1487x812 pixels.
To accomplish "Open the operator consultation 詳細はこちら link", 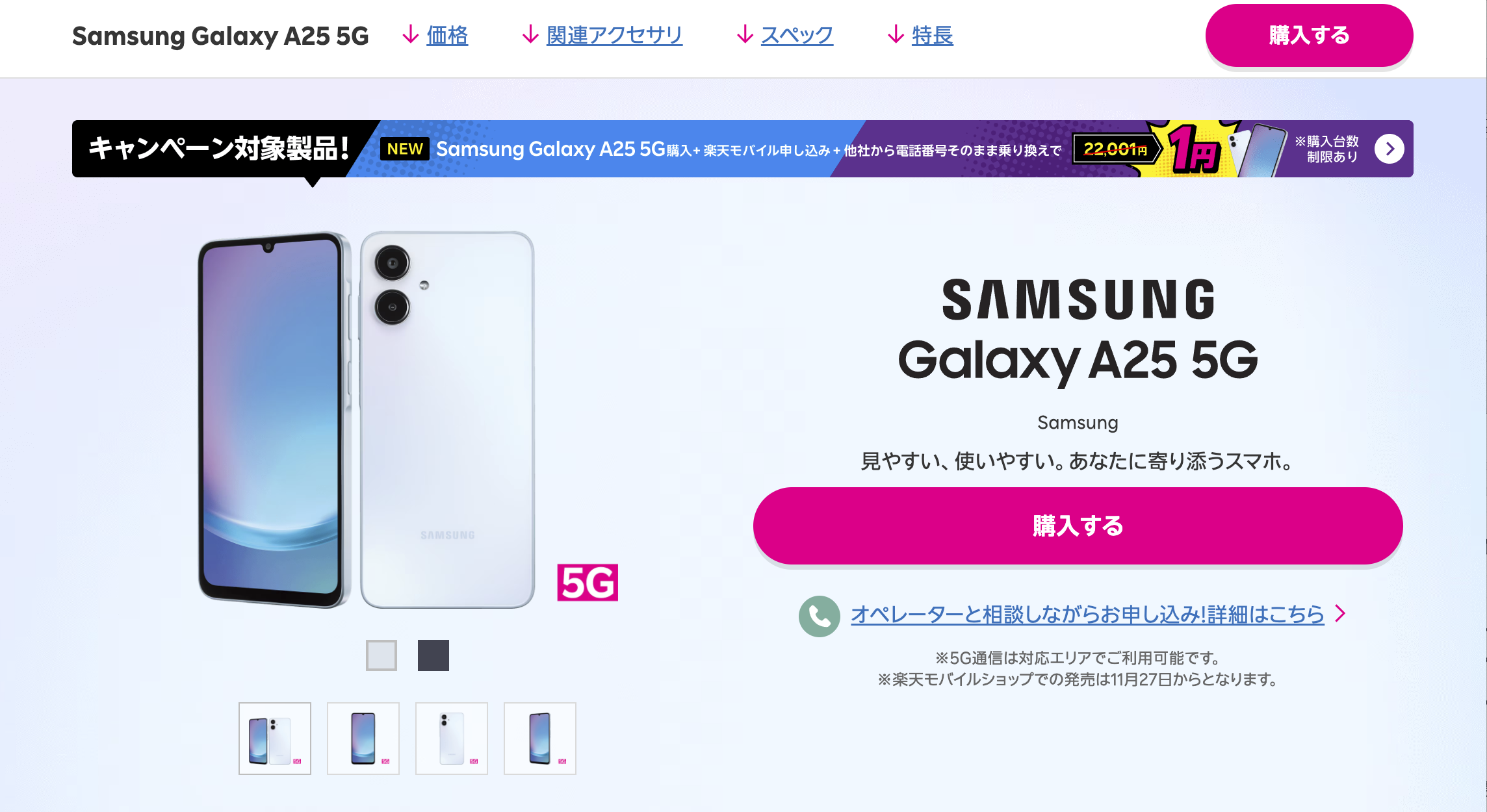I will point(1087,615).
